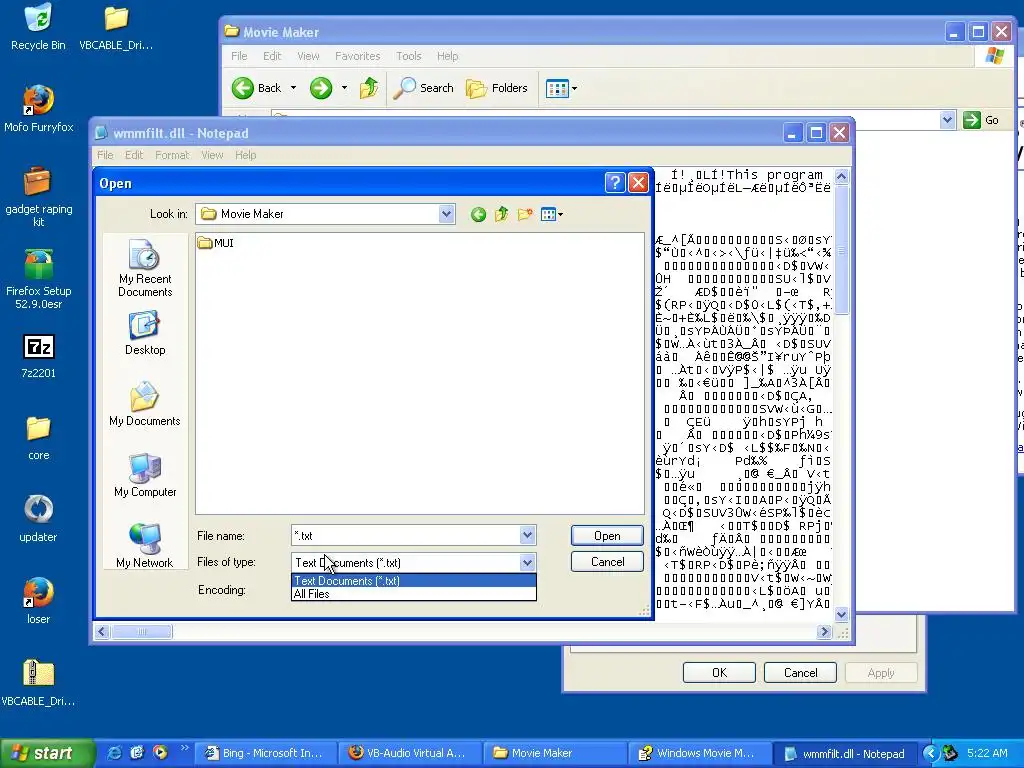Image resolution: width=1024 pixels, height=768 pixels.
Task: Expand the explorer address bar dropdown
Action: (x=948, y=120)
